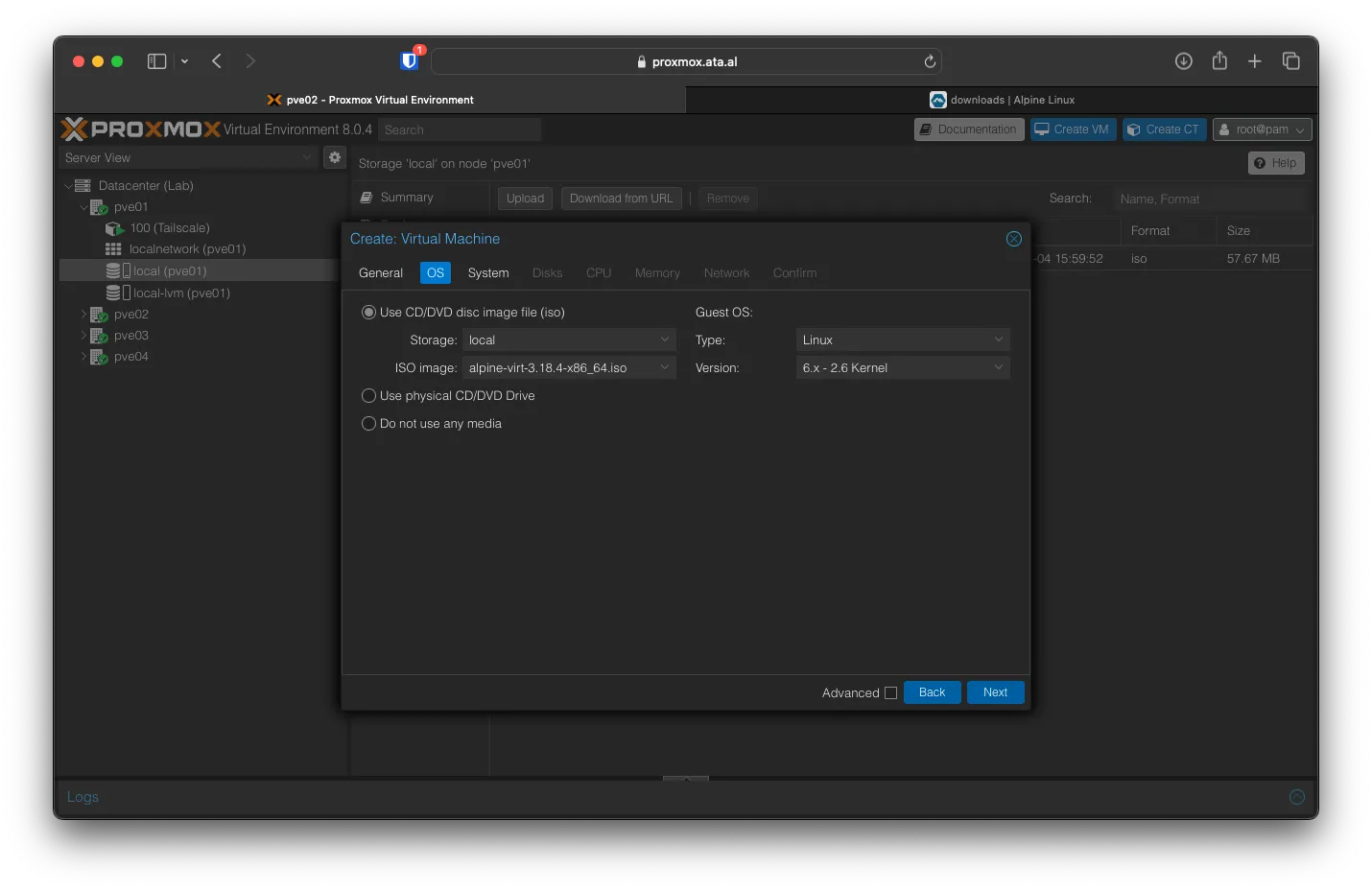Collapse the pve01 node expander
The width and height of the screenshot is (1372, 890).
83,207
